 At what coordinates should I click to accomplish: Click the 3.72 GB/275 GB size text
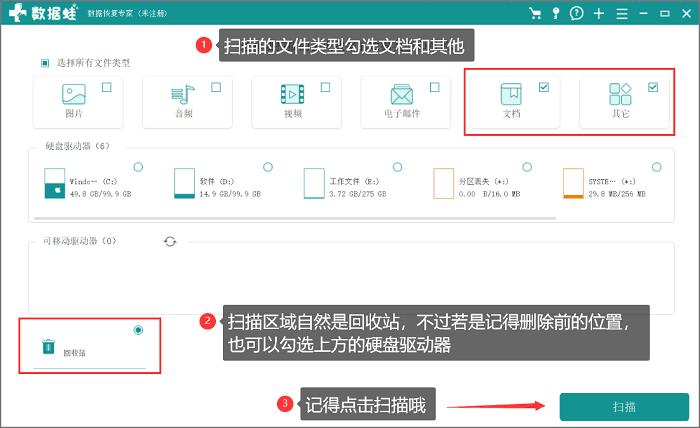pos(358,194)
